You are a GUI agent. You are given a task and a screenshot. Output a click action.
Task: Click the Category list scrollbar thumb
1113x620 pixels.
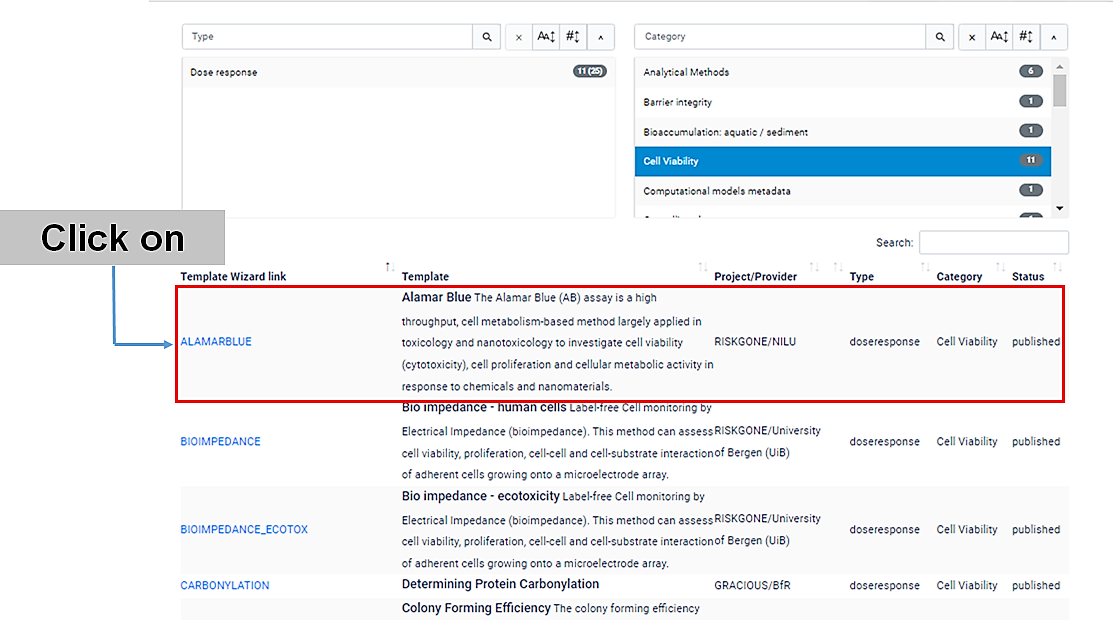(1060, 90)
